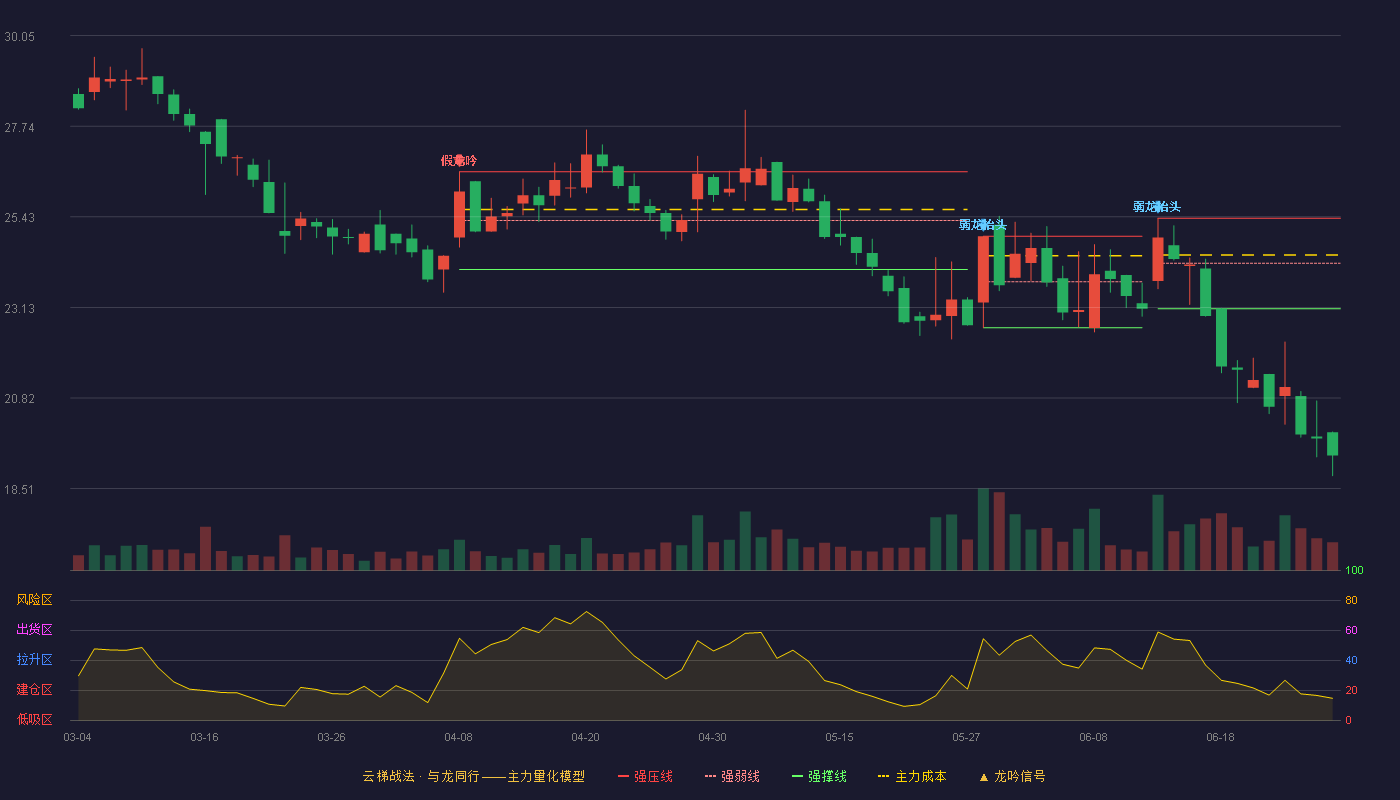Click the 30.05 price axis label
The height and width of the screenshot is (800, 1400).
coord(20,36)
